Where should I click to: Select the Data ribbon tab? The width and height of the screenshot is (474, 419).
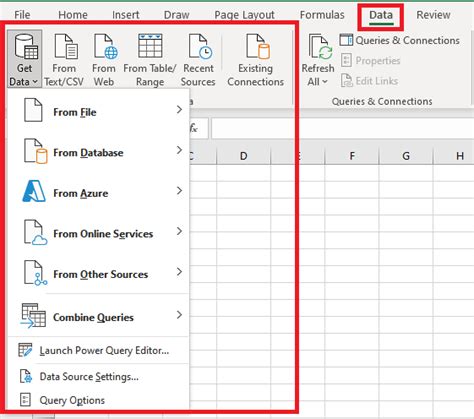point(381,15)
